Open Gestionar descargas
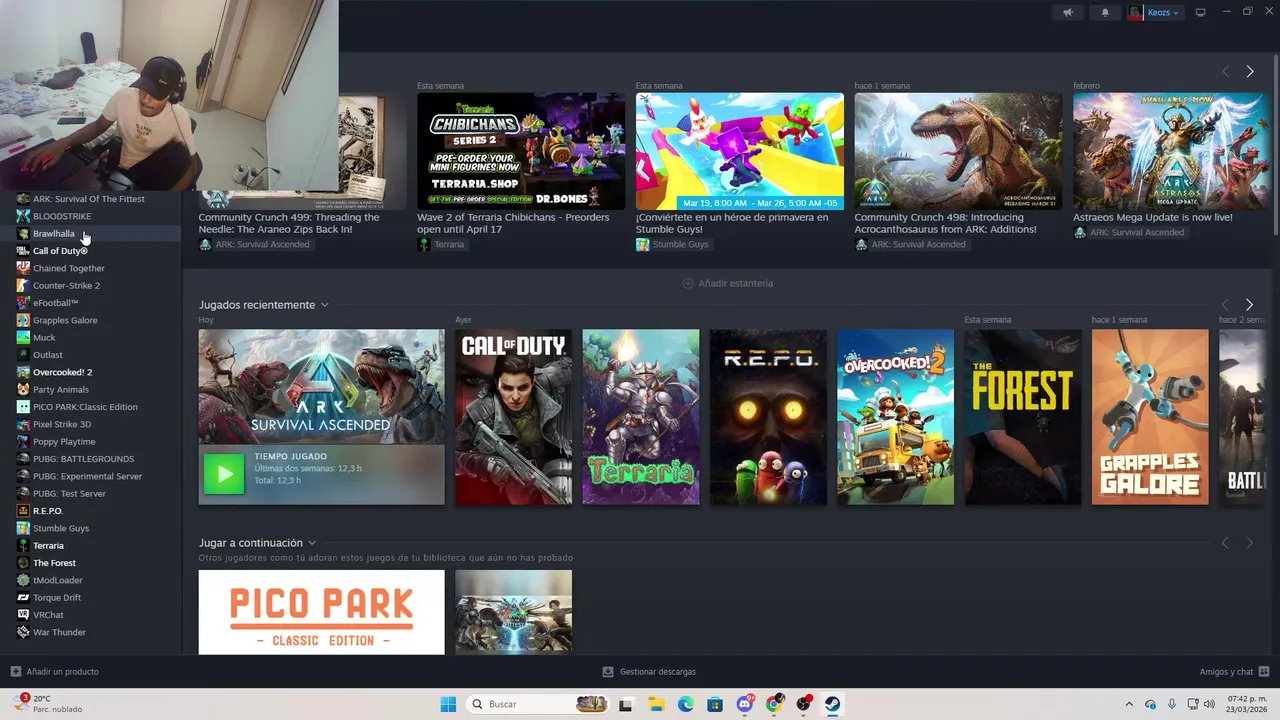 (649, 671)
